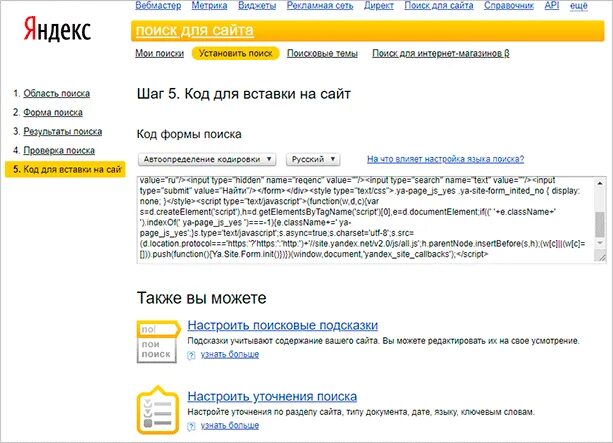Open Настроить поисковые подсказки link

[283, 325]
